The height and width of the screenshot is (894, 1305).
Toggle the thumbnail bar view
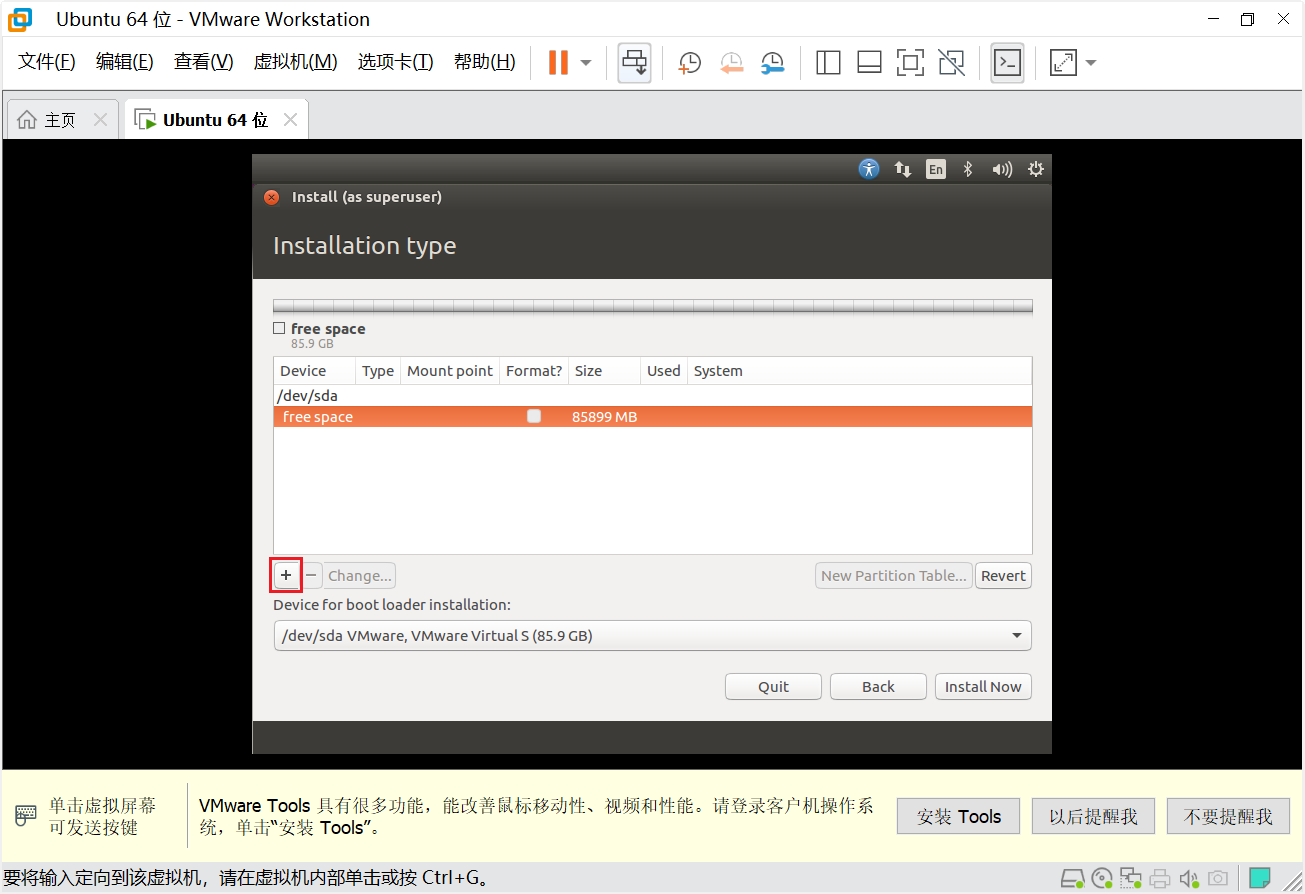pos(869,62)
